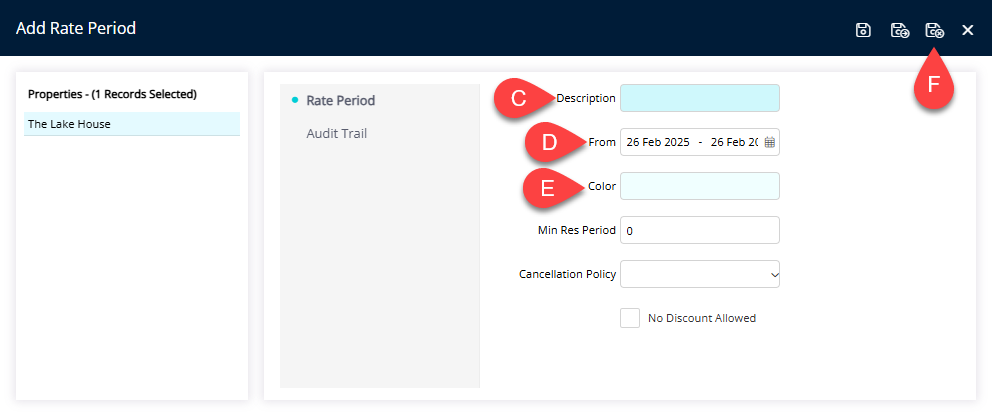Select The Lake House property row
992x416 pixels.
pyautogui.click(x=132, y=124)
